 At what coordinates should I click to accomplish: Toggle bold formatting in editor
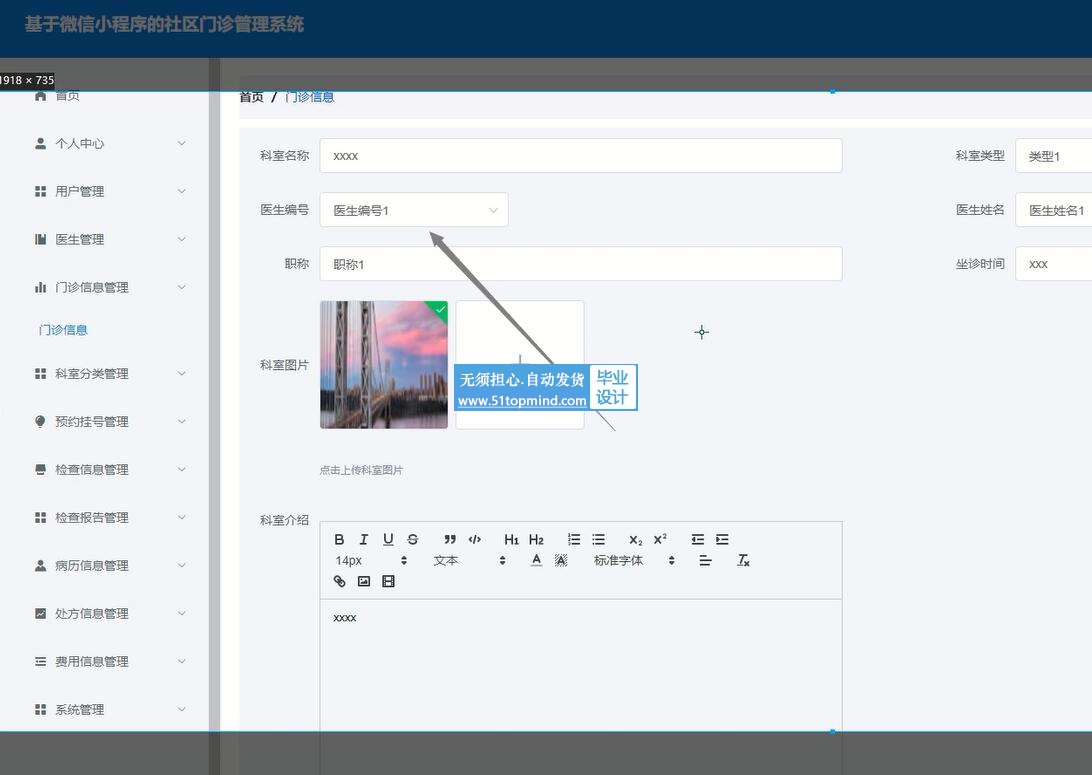pos(339,540)
